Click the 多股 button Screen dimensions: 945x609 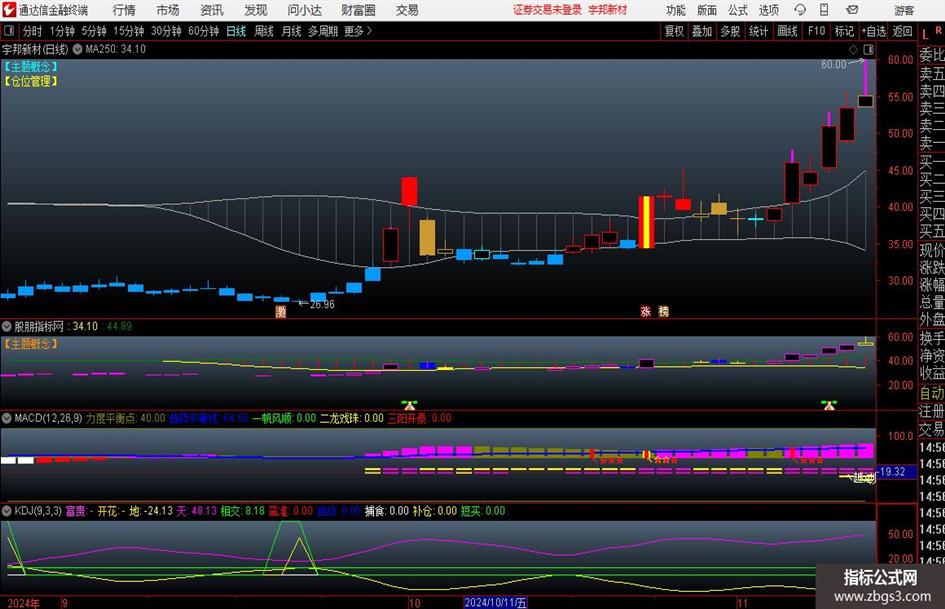[730, 31]
